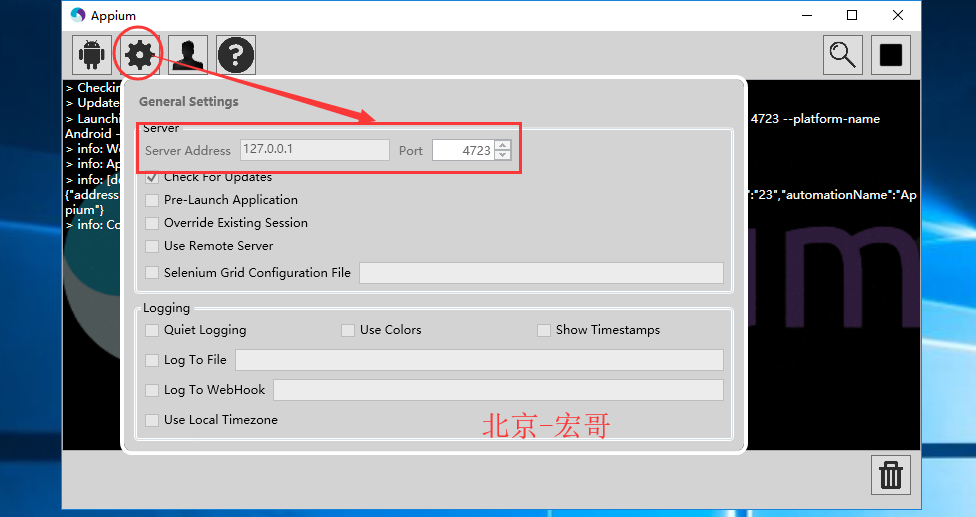Enable the Selenium Grid Configuration File checkbox
This screenshot has width=976, height=517.
152,272
